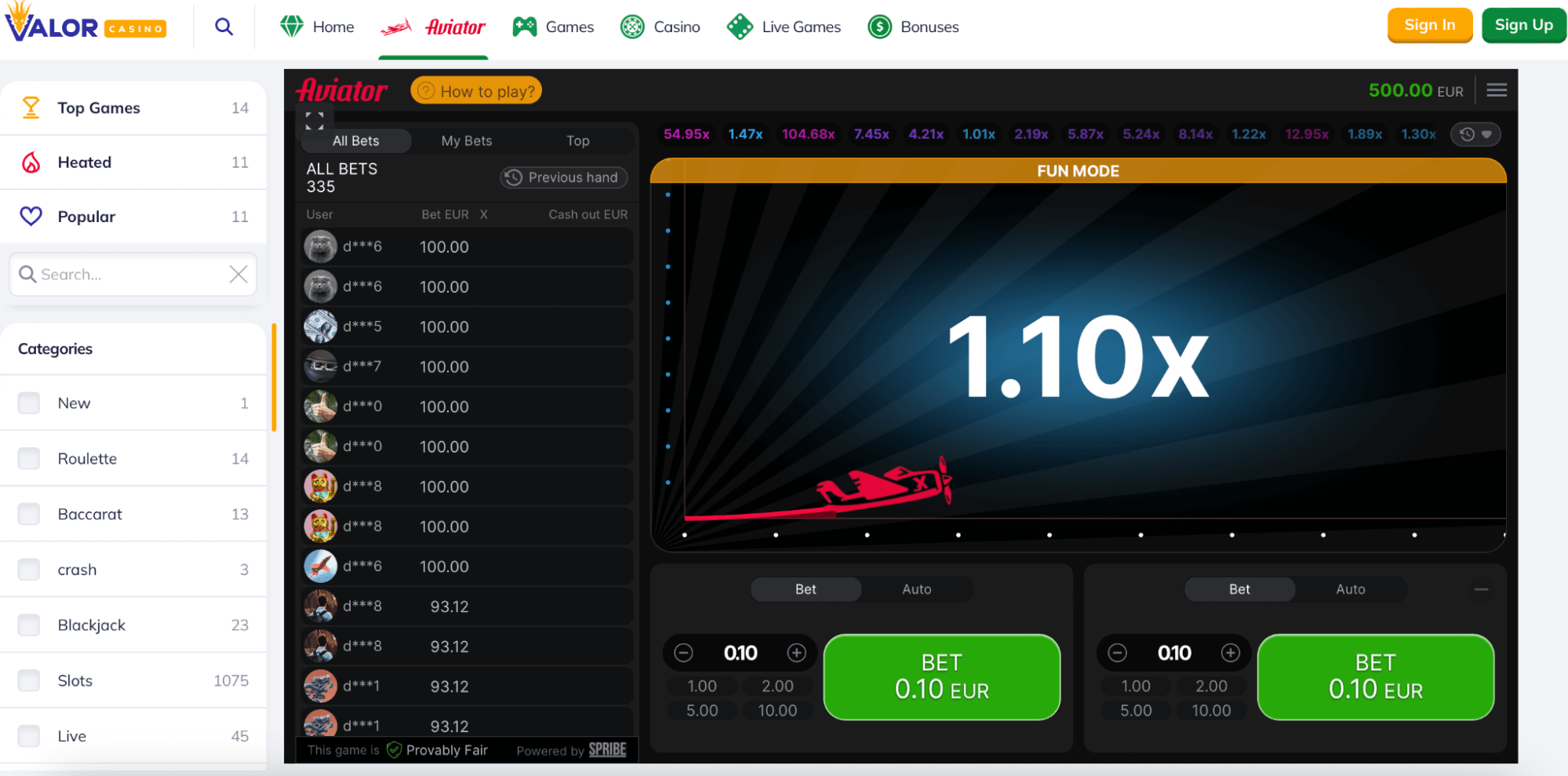The image size is (1568, 776).
Task: Decrease left bet amount with minus icon
Action: tap(683, 653)
